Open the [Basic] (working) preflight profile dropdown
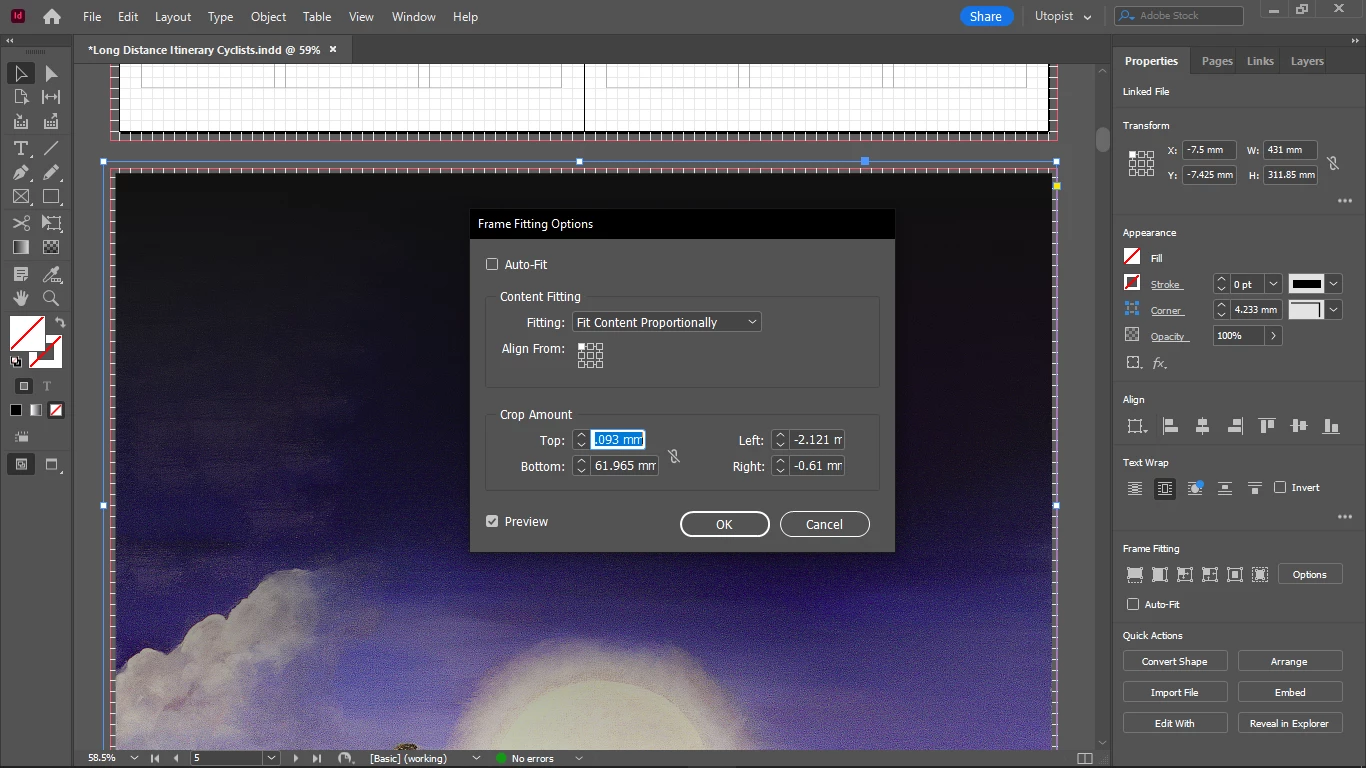 click(476, 758)
